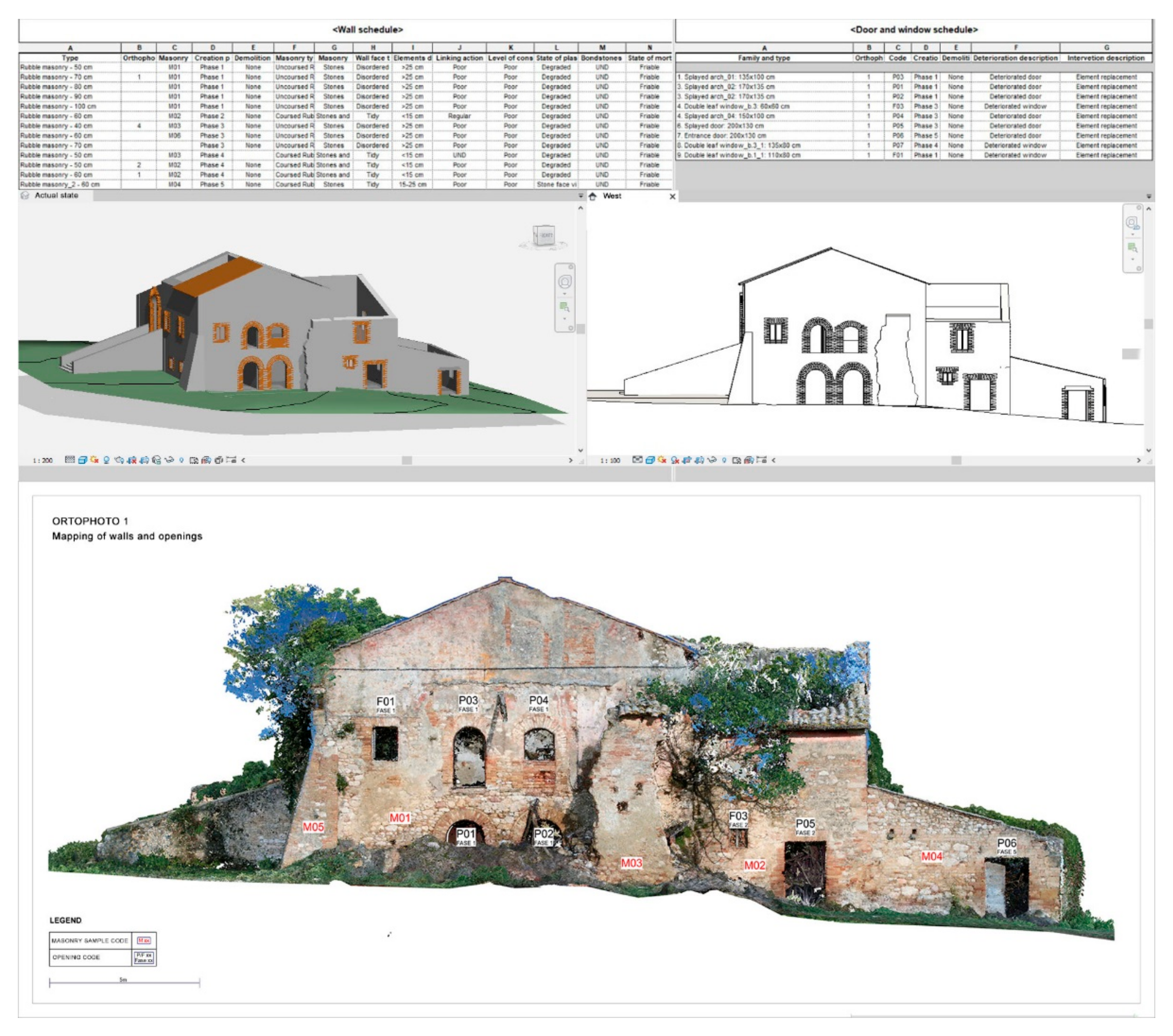This screenshot has width=1173, height=1036.
Task: Click steering wheel navigation icon in 3D view
Action: coord(565,282)
